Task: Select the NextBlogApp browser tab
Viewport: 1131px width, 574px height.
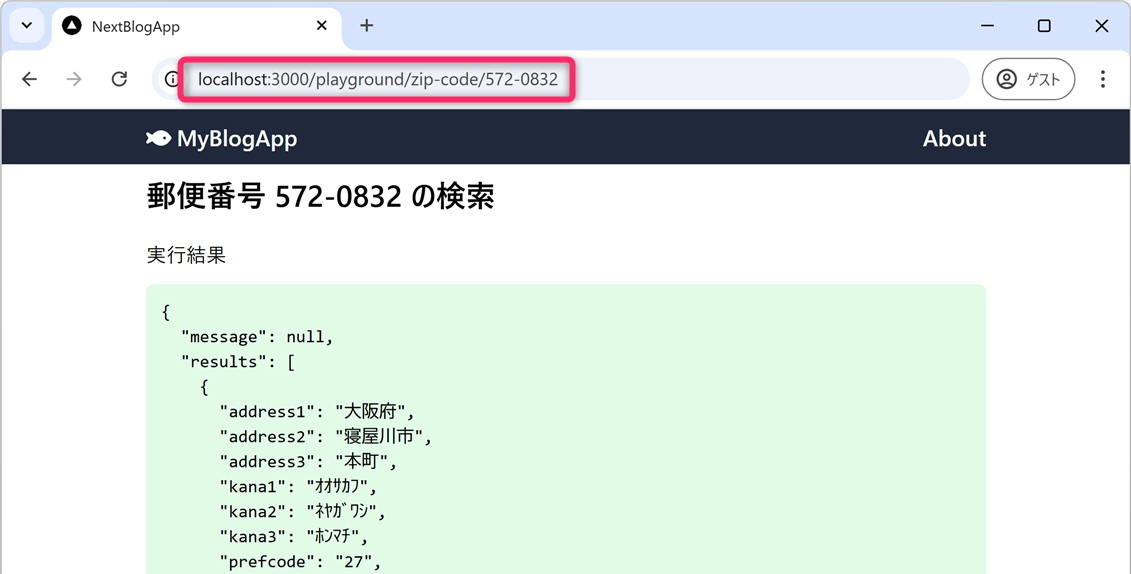Action: point(180,27)
